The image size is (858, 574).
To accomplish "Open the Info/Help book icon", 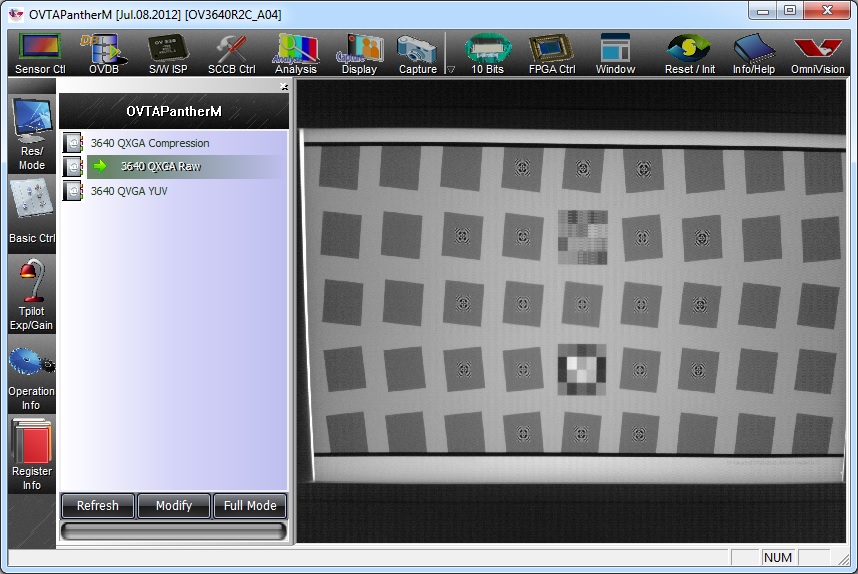I will pos(753,54).
